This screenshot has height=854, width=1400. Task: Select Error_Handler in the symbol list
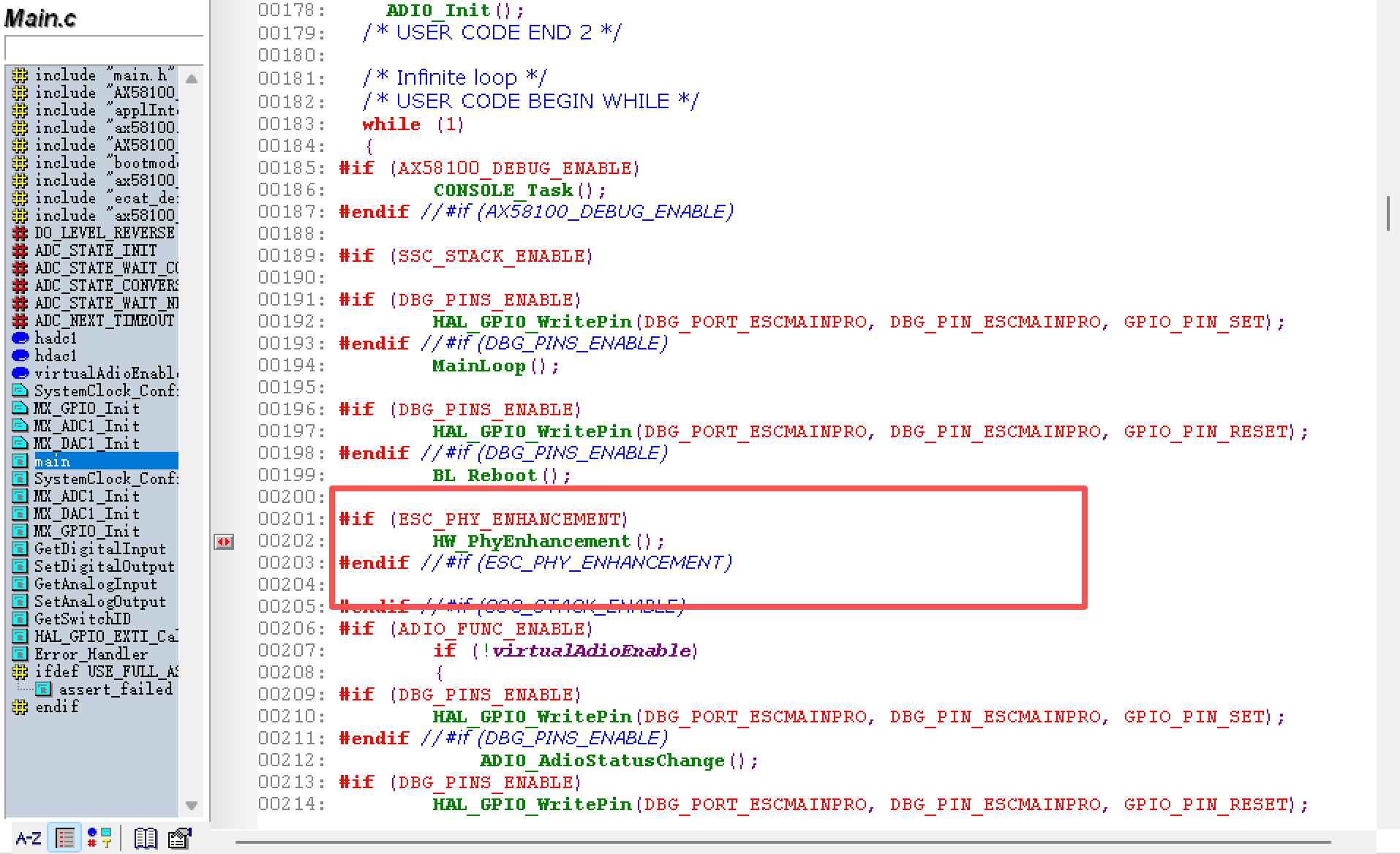(x=91, y=654)
